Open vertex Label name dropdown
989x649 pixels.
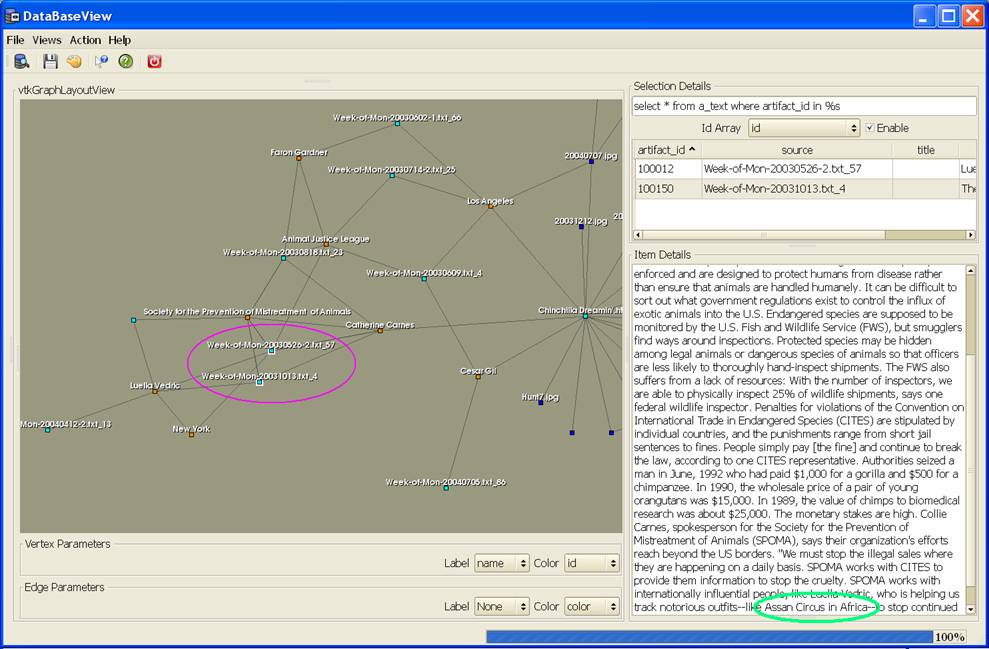click(501, 564)
